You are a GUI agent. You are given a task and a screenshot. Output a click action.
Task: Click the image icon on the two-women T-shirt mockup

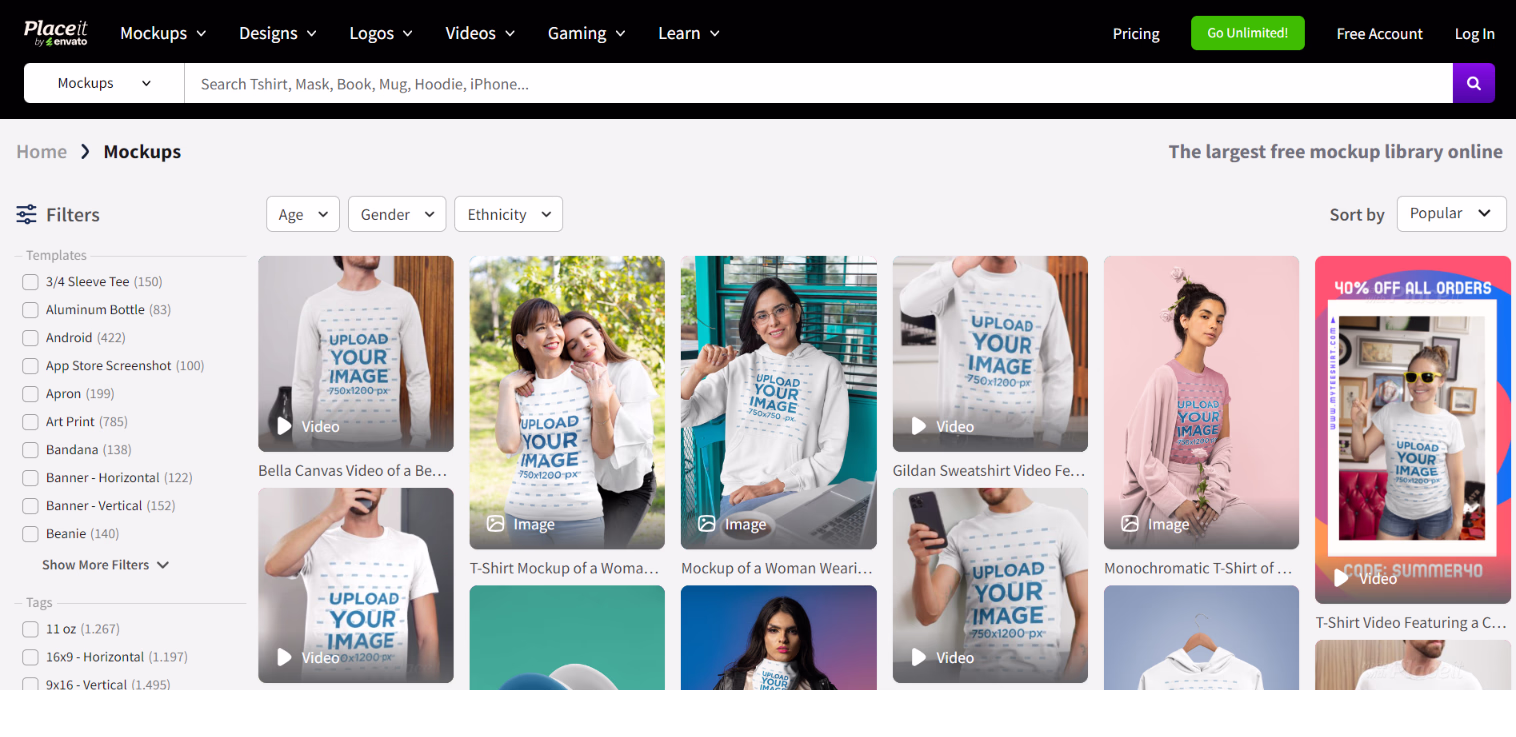pyautogui.click(x=495, y=524)
